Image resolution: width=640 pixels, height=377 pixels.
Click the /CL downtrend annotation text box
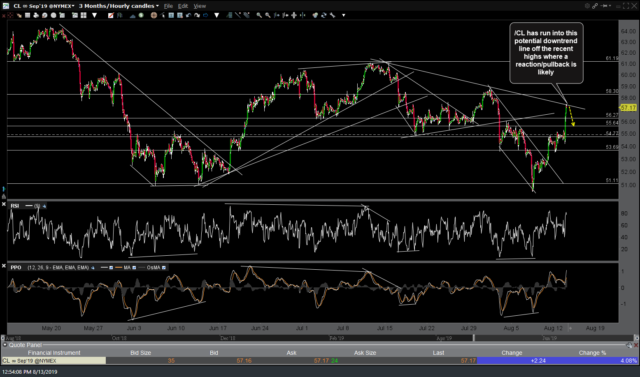(546, 53)
